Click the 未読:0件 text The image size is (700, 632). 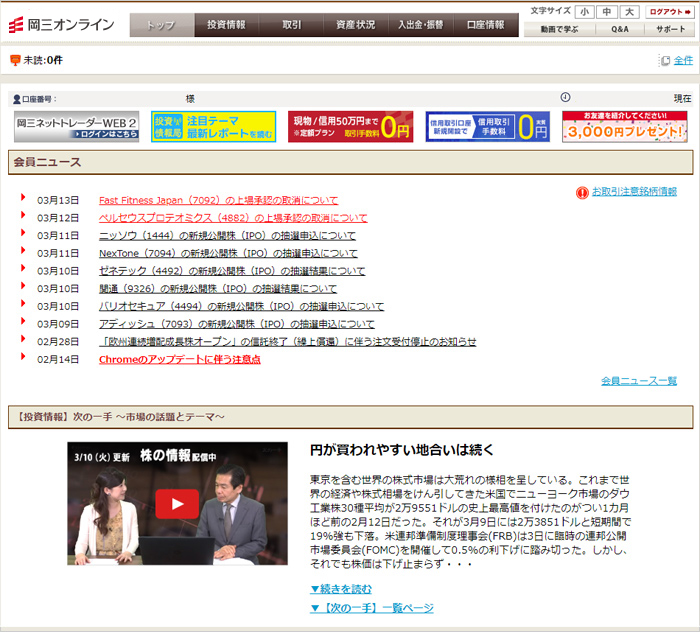[x=43, y=60]
